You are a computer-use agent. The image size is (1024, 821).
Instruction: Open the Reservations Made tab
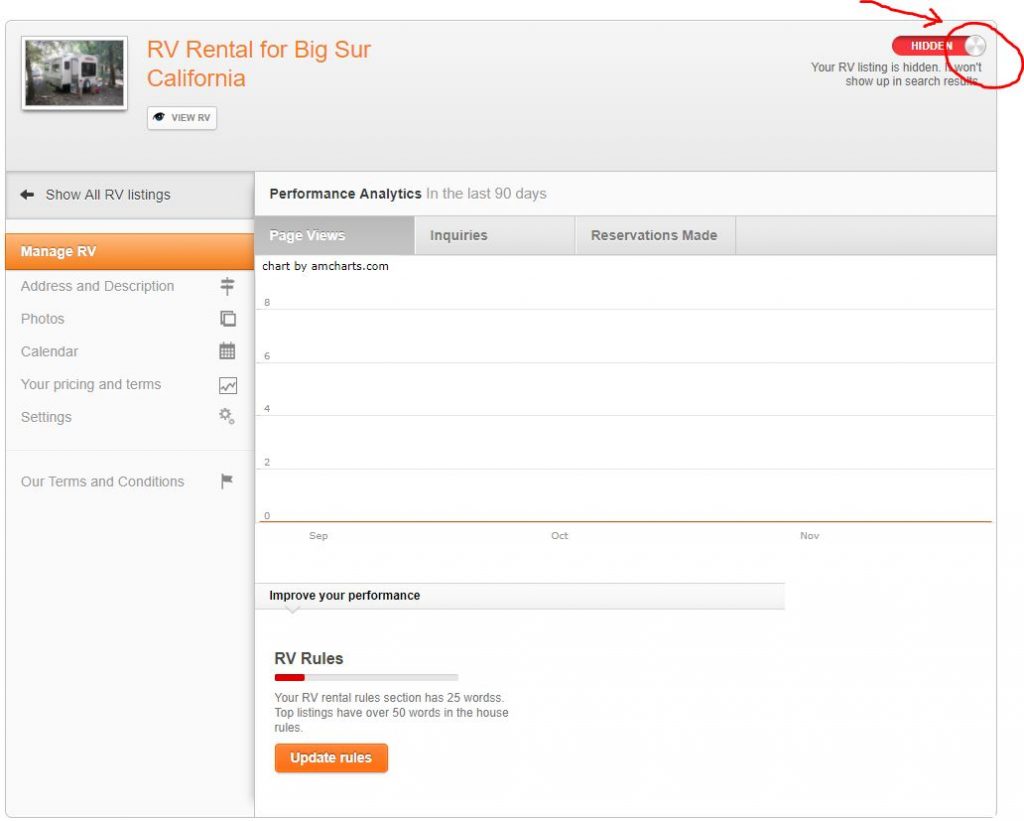[654, 236]
